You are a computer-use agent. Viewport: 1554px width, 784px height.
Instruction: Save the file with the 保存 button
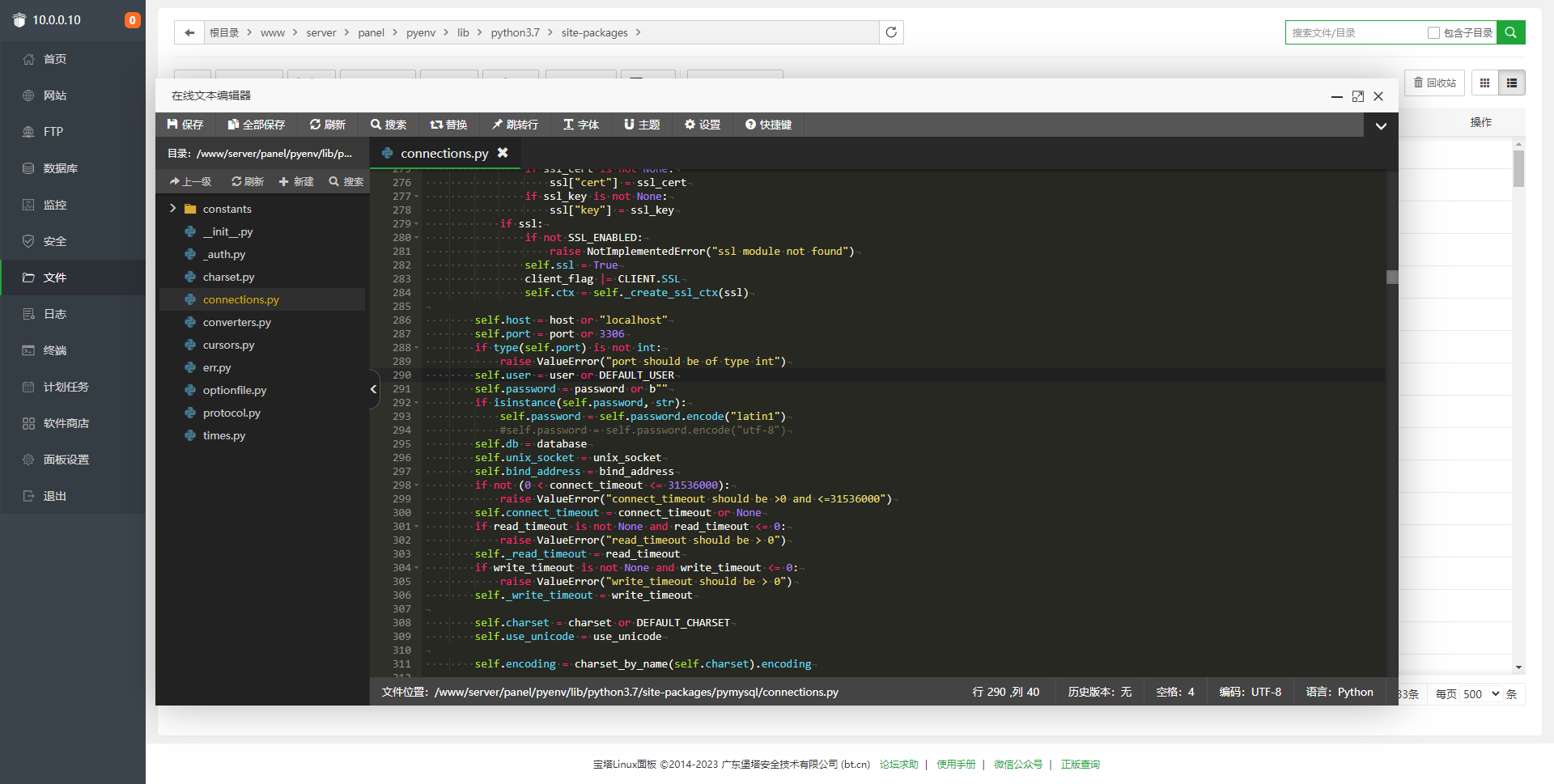tap(185, 125)
